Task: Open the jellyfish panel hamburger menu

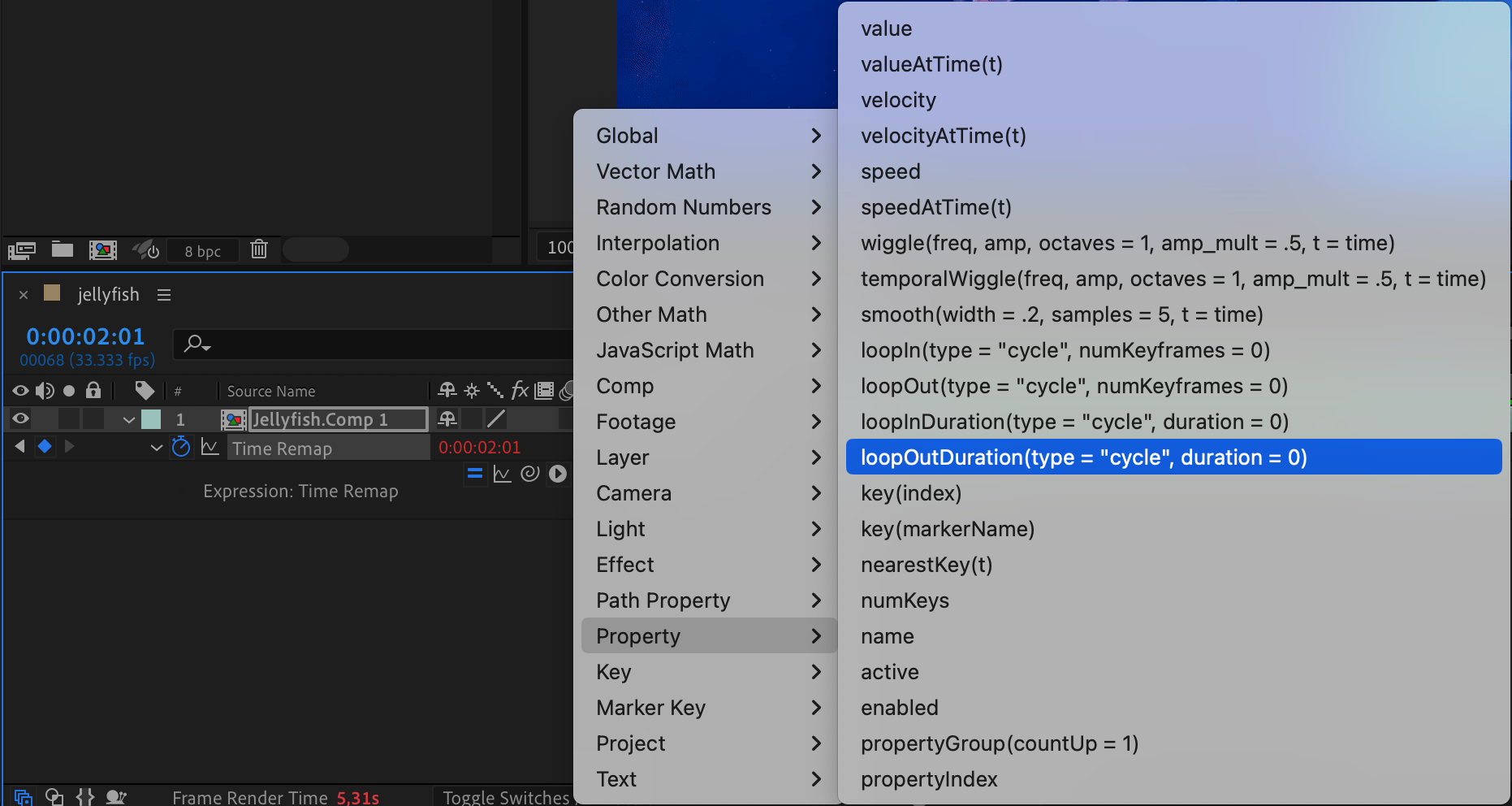Action: click(x=164, y=295)
